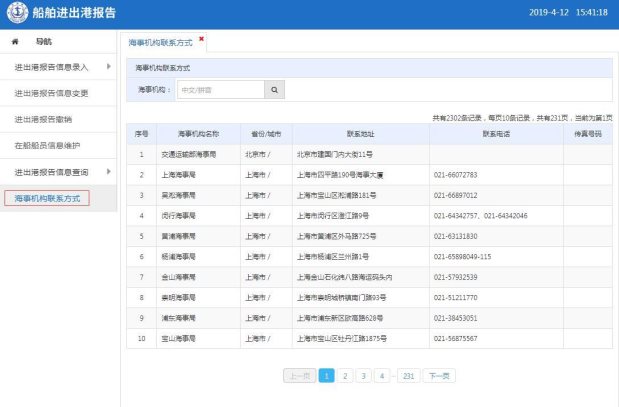This screenshot has width=619, height=407.
Task: Switch to the 海事机构联系方式 tab
Action: pos(160,44)
